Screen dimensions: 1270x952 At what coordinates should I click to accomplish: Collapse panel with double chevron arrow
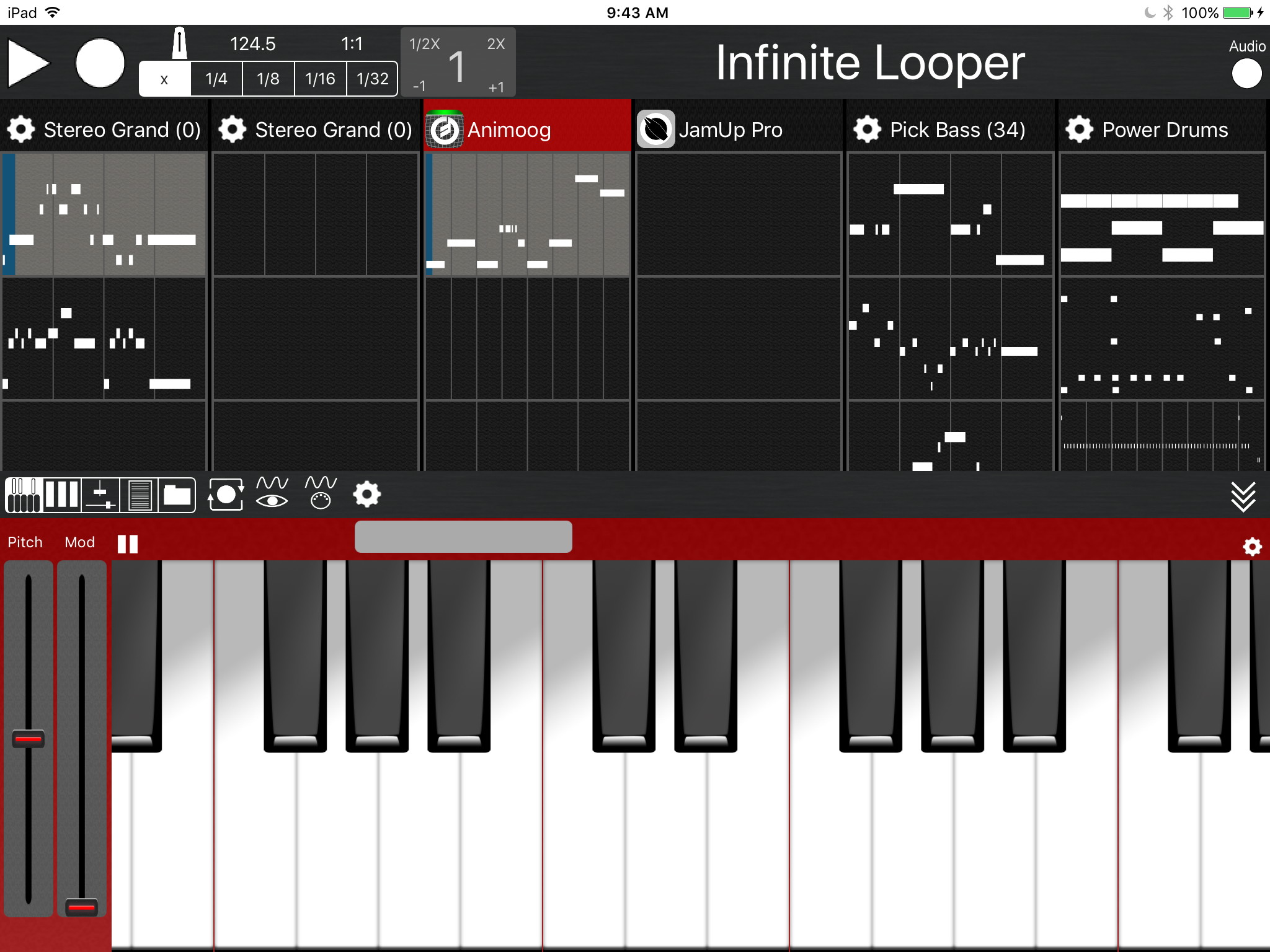[1243, 496]
